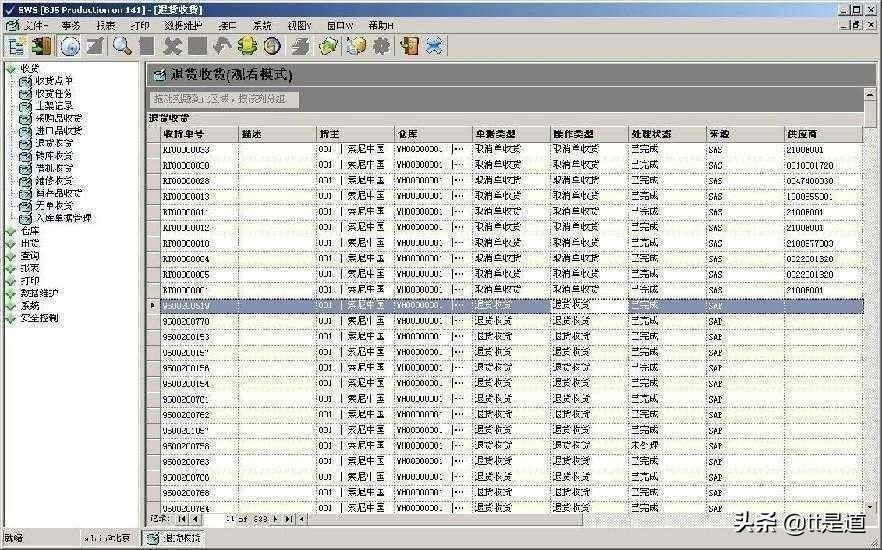Open the 帮助H menu
The image size is (882, 550).
click(x=381, y=25)
